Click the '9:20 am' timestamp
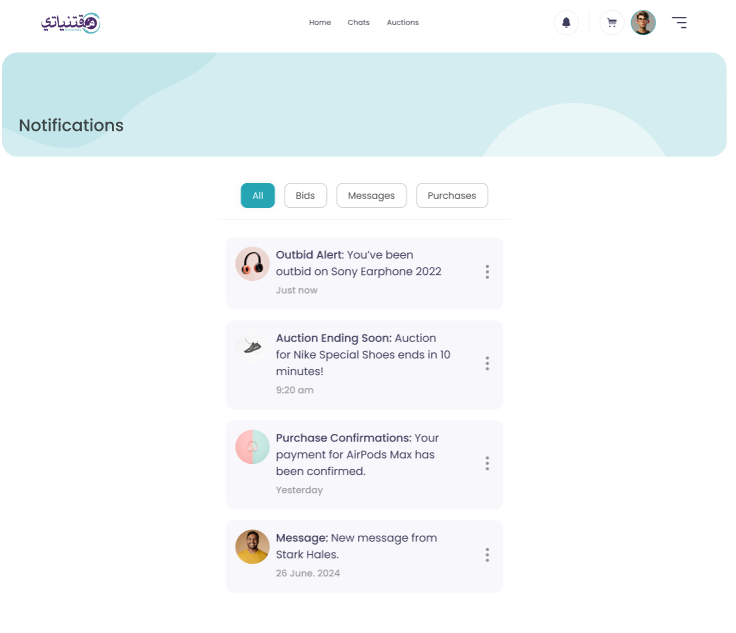Screen dimensions: 736x633 [295, 390]
